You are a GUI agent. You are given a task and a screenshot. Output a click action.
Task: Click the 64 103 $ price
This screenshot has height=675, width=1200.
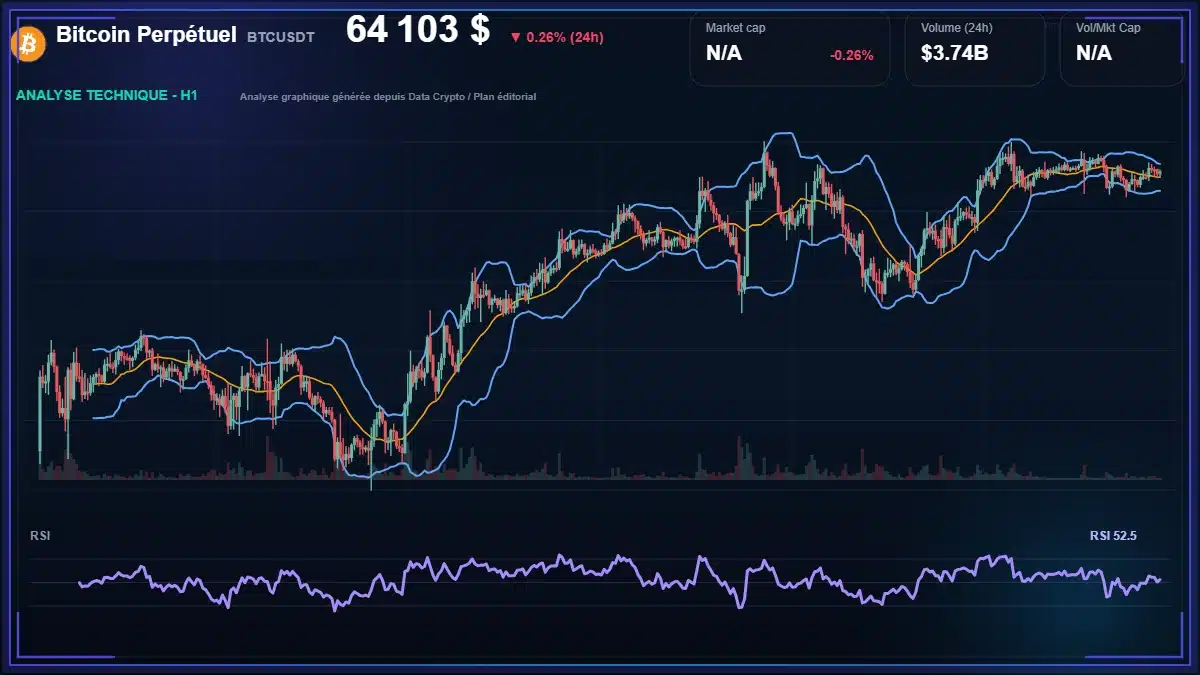418,30
